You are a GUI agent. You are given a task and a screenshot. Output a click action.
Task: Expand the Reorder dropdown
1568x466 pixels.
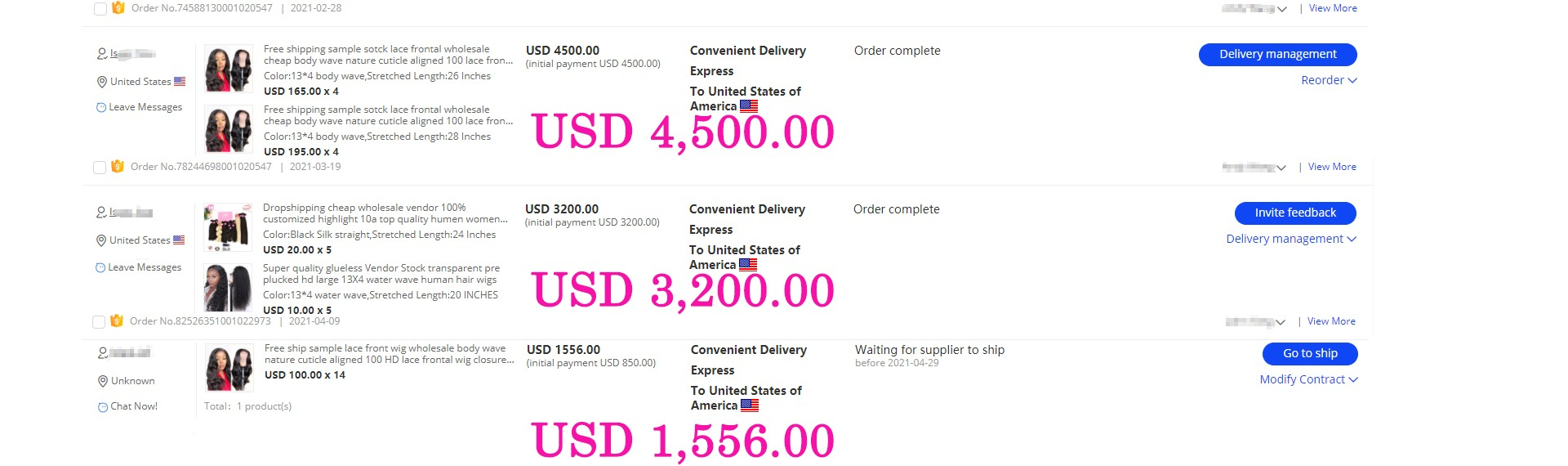1329,80
